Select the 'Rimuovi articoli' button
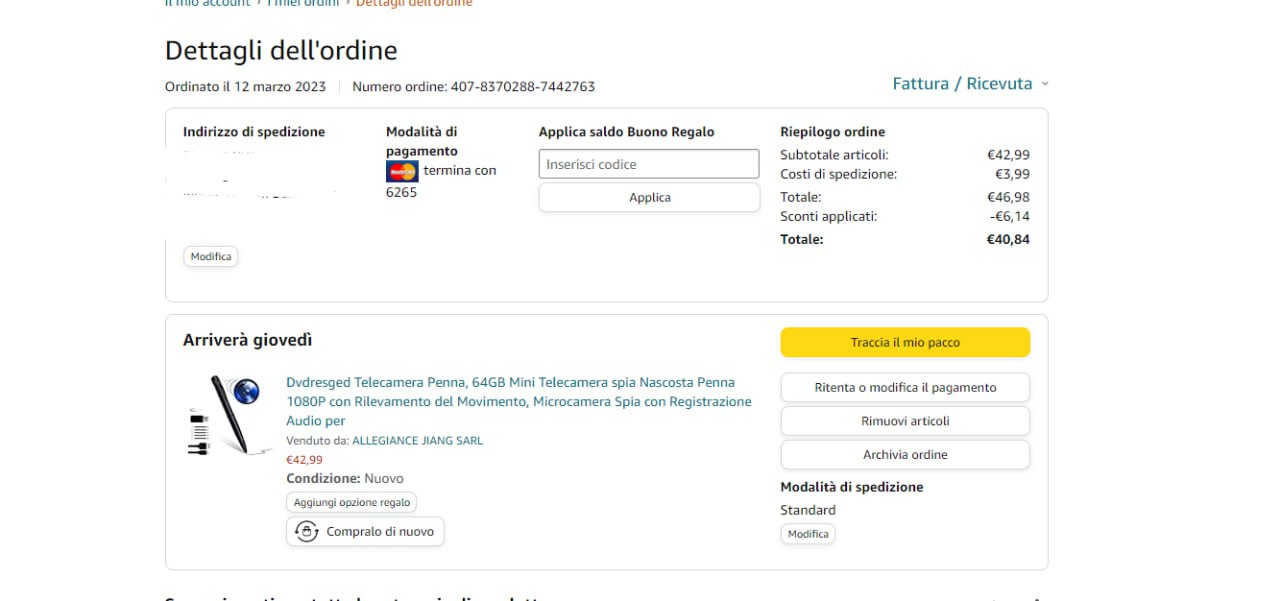1280x601 pixels. tap(905, 421)
